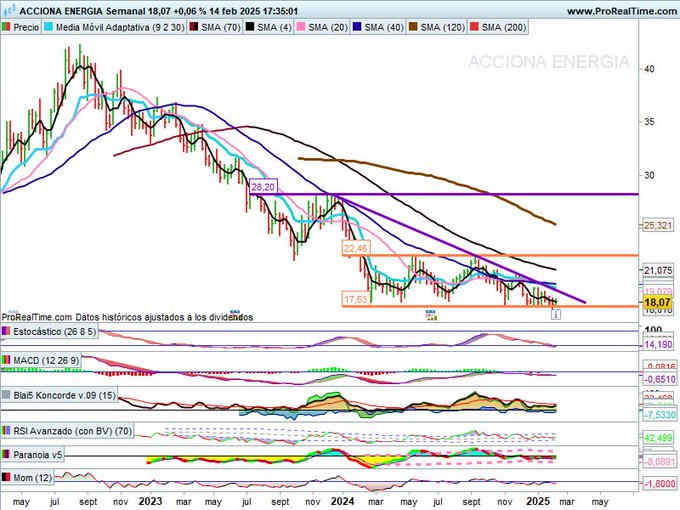
Task: Open the SMA (40) legend label
Action: click(x=384, y=27)
